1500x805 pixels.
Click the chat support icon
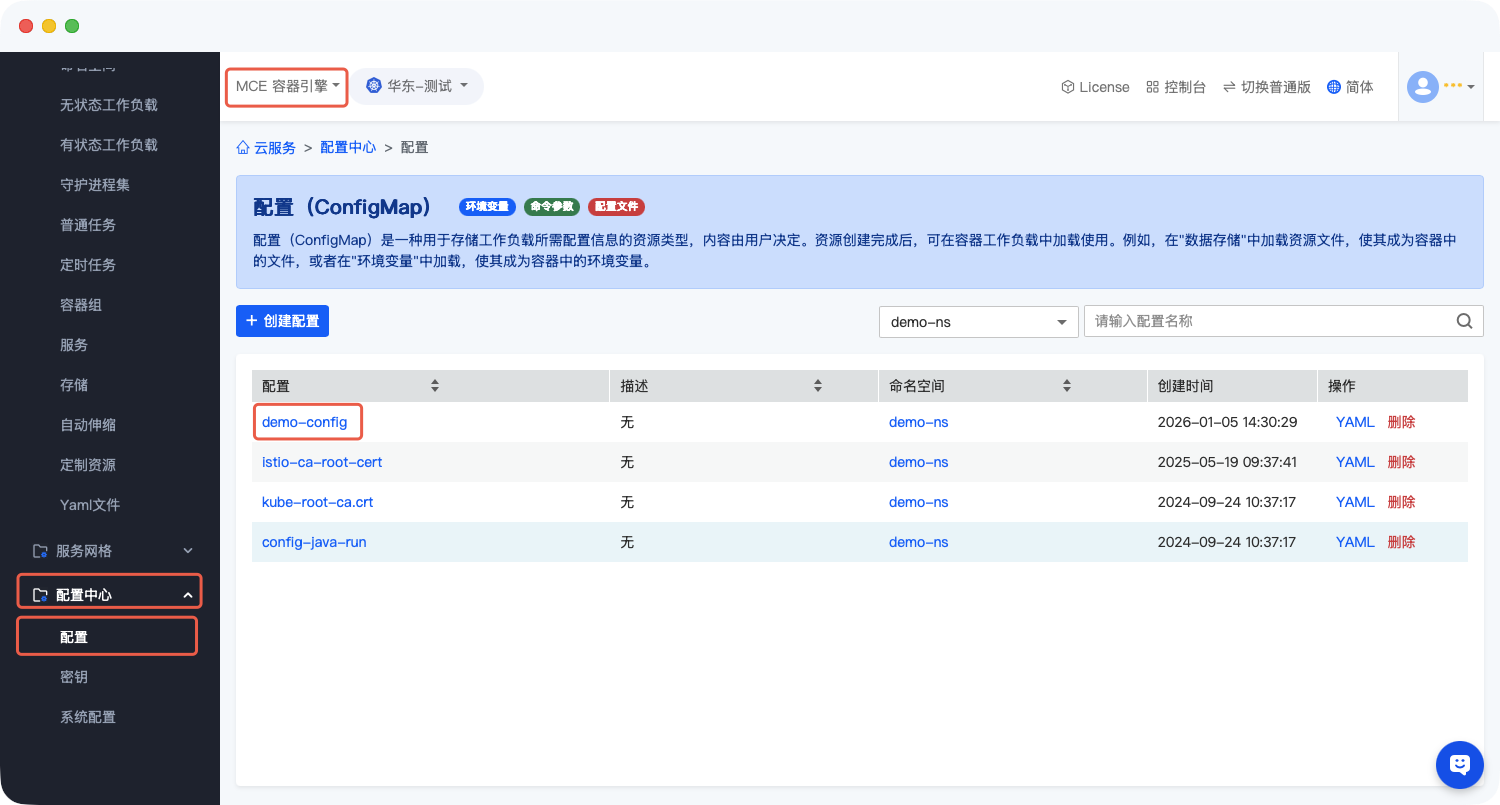click(1459, 765)
